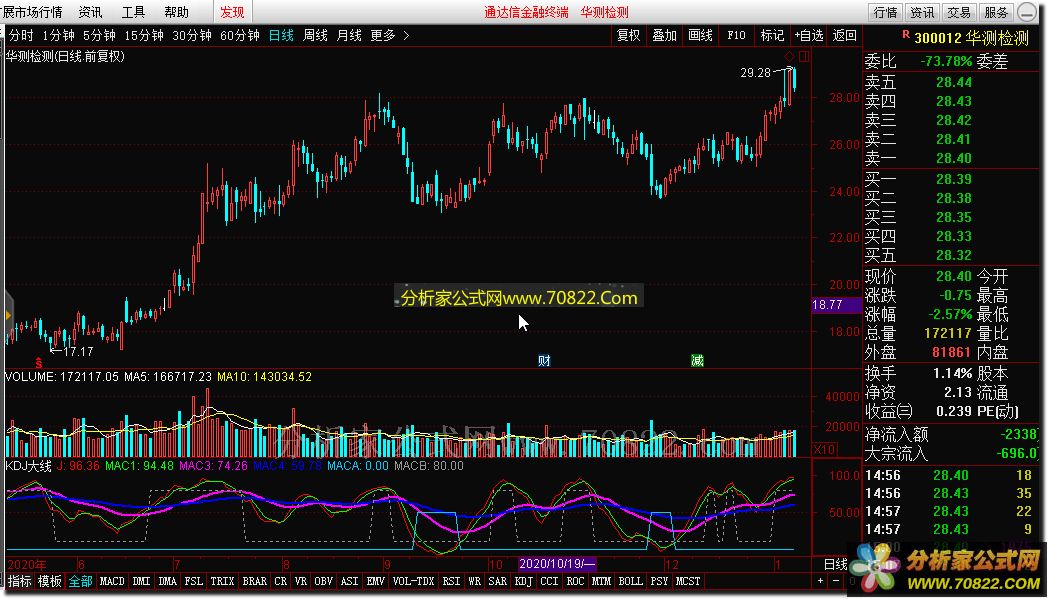This screenshot has height=599, width=1049.
Task: Click the F10 company info button
Action: coord(736,35)
